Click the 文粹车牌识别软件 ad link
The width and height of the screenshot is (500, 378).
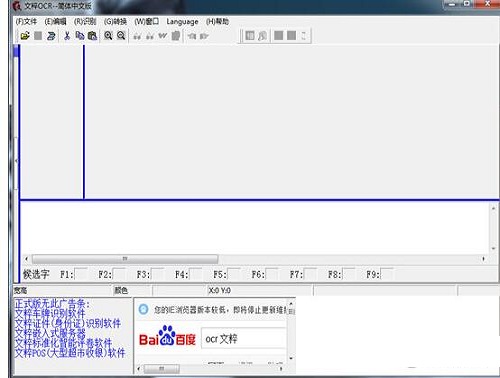[50, 313]
